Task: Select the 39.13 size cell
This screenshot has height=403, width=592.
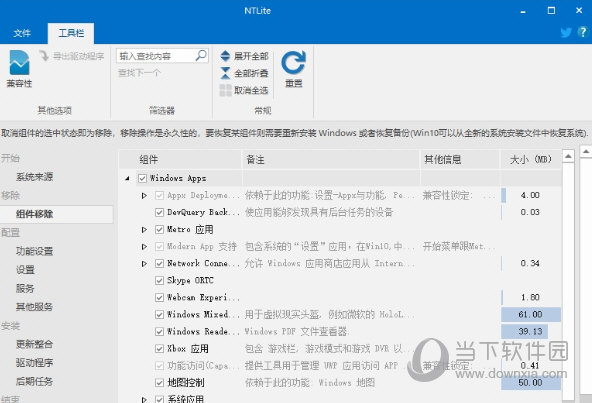Action: (x=530, y=331)
